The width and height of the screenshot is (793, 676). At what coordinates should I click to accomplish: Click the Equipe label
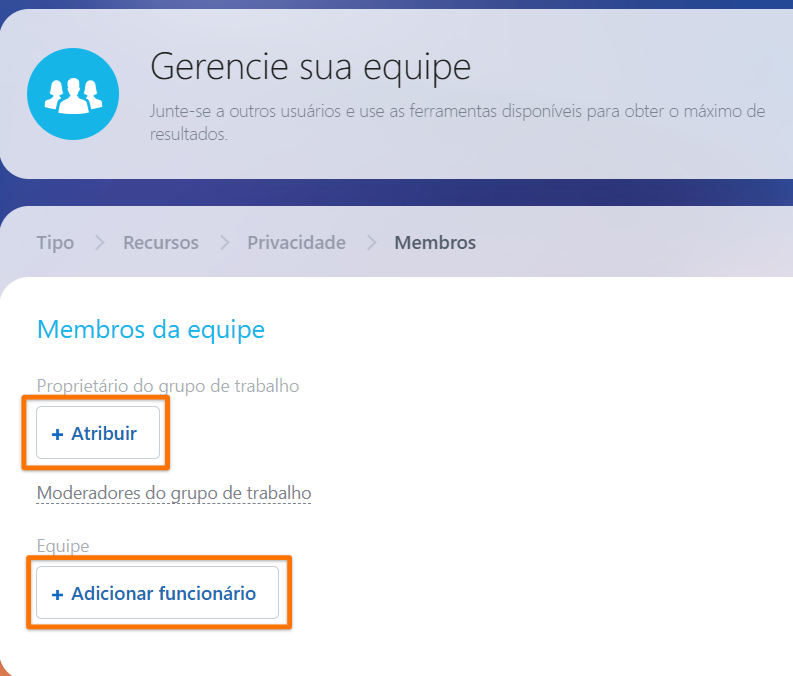[x=63, y=547]
